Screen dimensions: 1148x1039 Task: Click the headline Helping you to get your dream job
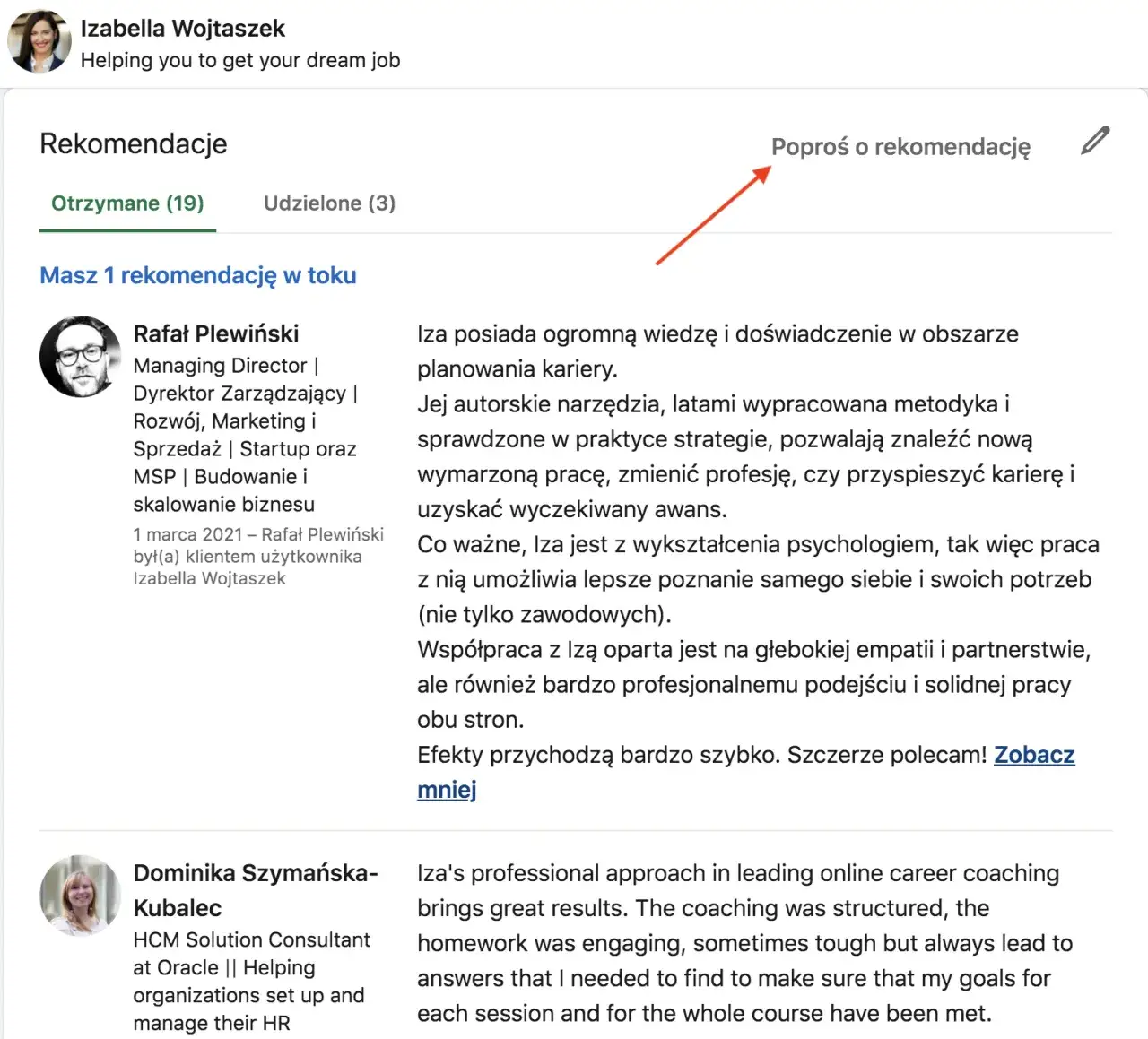click(x=239, y=60)
